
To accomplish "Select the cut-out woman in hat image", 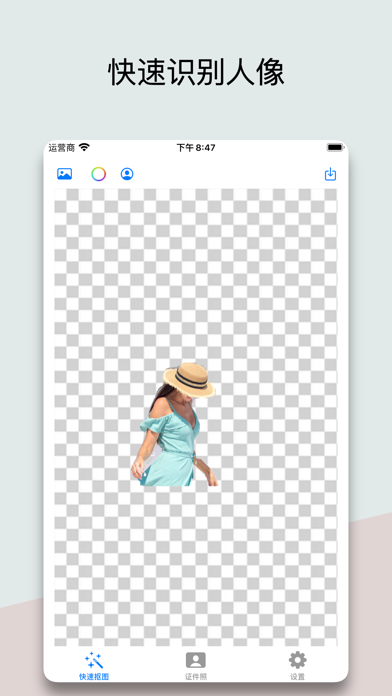I will tap(174, 424).
